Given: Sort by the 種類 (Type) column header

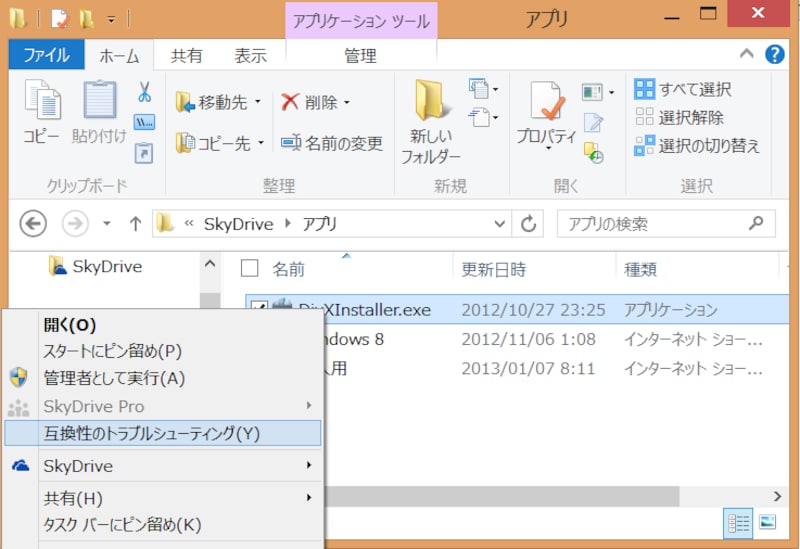Looking at the screenshot, I should (x=640, y=269).
